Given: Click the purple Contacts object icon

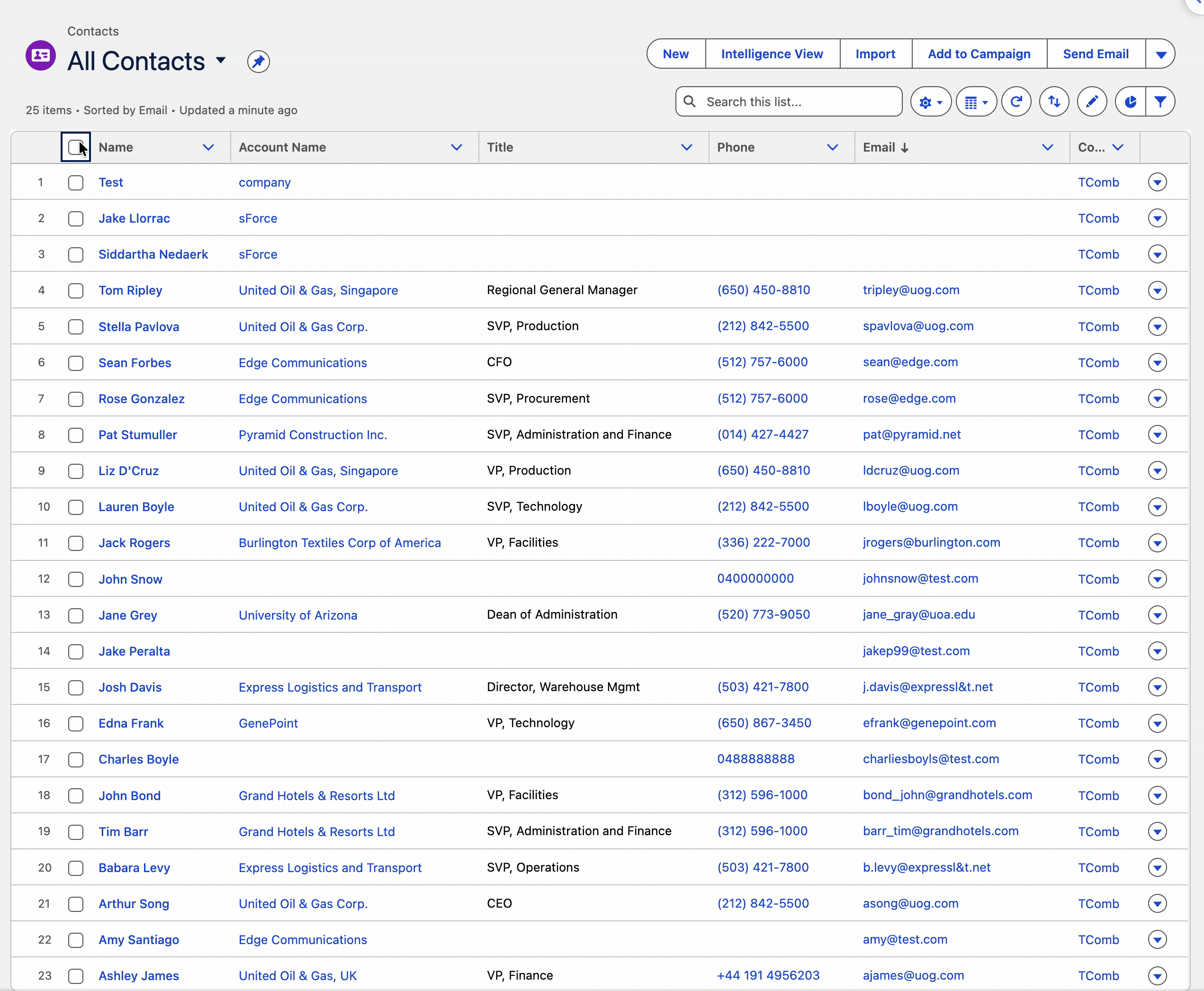Looking at the screenshot, I should click(x=41, y=55).
